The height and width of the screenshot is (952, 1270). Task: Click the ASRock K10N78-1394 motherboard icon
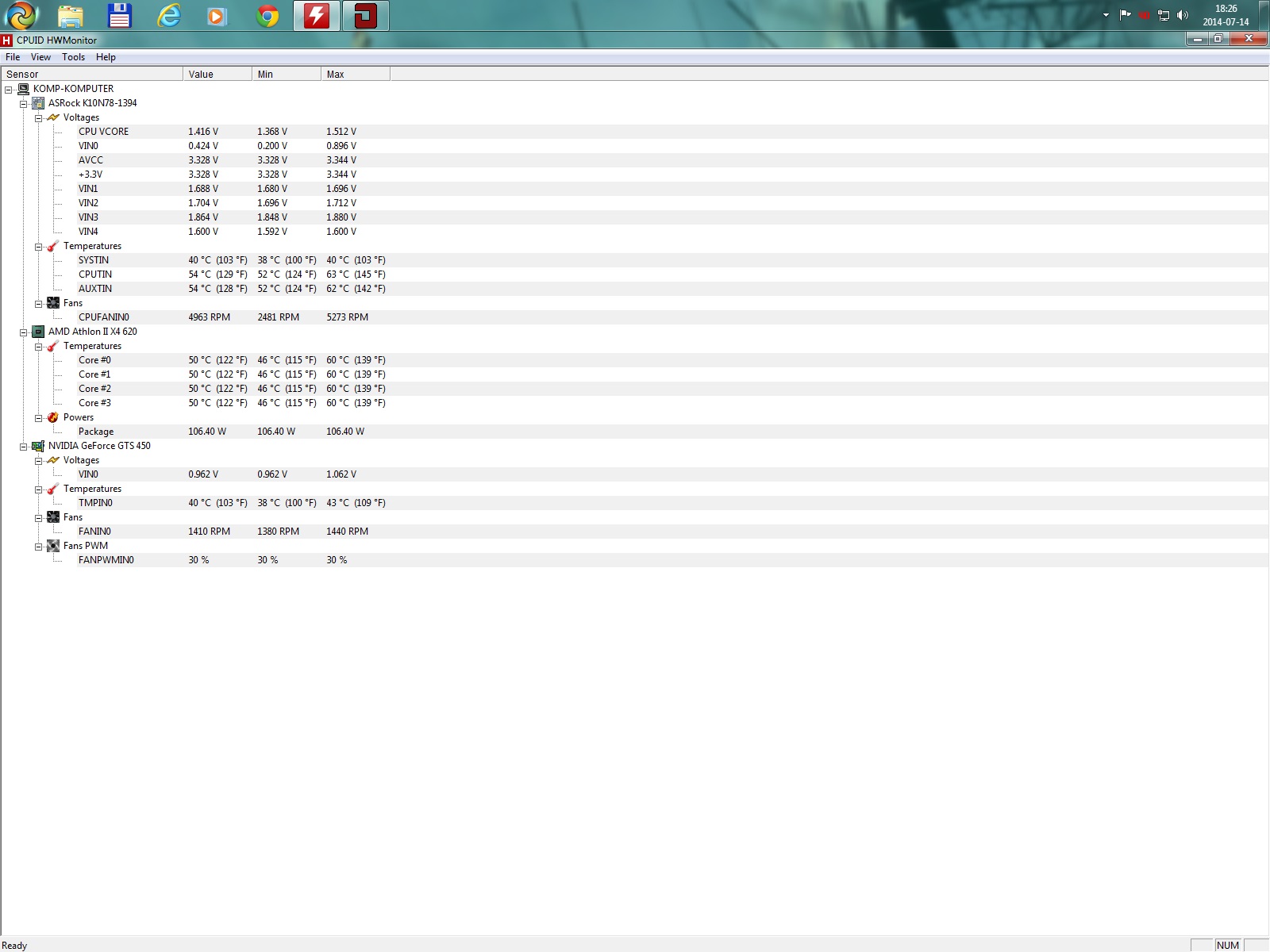[x=38, y=103]
